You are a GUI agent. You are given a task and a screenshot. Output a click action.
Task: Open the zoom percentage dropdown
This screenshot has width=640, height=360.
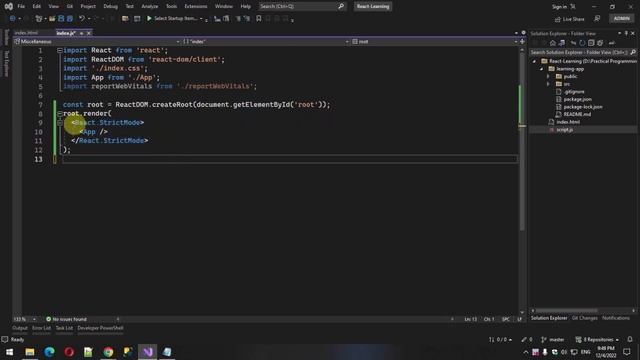[x=34, y=319]
